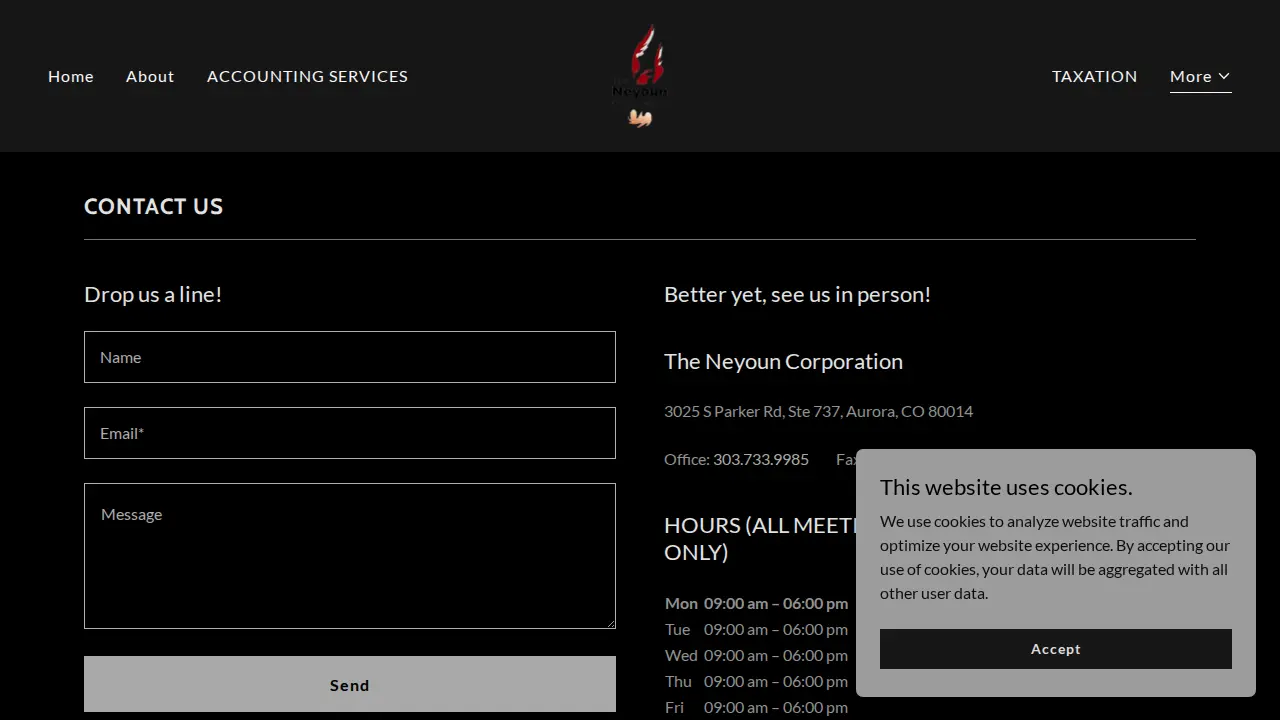
Task: Click the Message text area
Action: pos(350,556)
